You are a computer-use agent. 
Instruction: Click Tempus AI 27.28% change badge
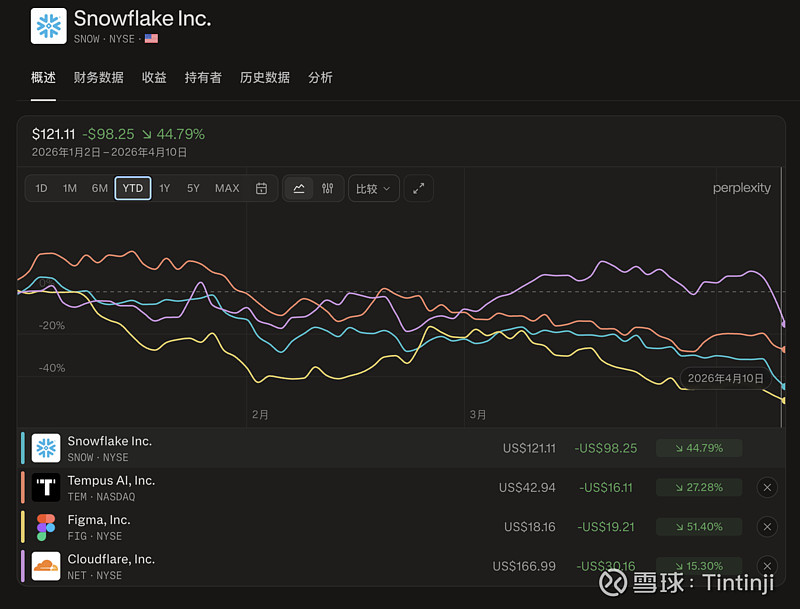699,488
